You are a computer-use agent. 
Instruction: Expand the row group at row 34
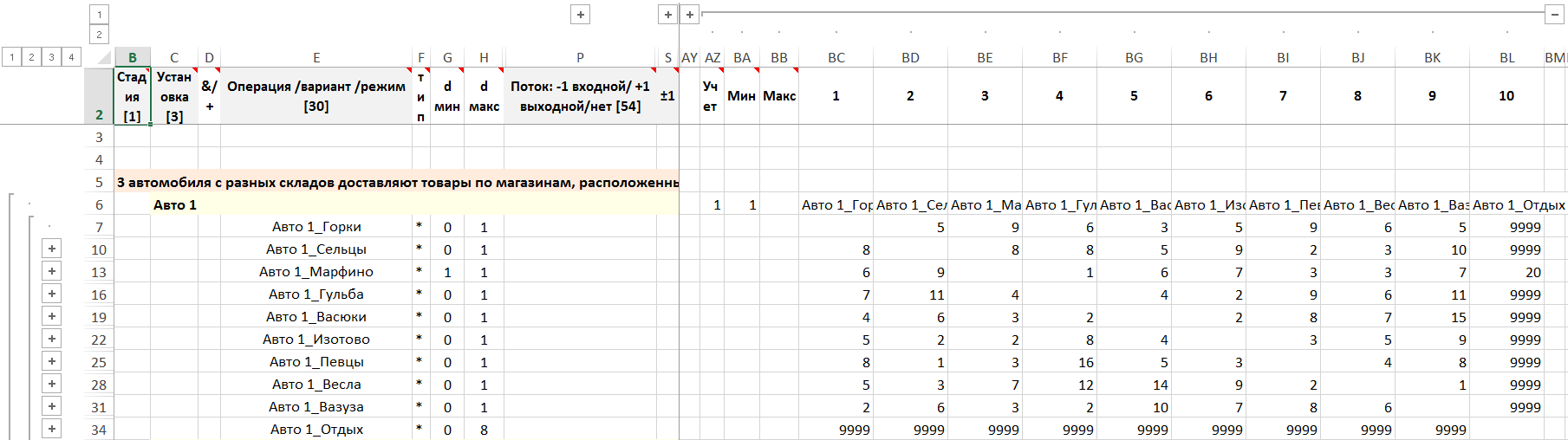tap(52, 430)
